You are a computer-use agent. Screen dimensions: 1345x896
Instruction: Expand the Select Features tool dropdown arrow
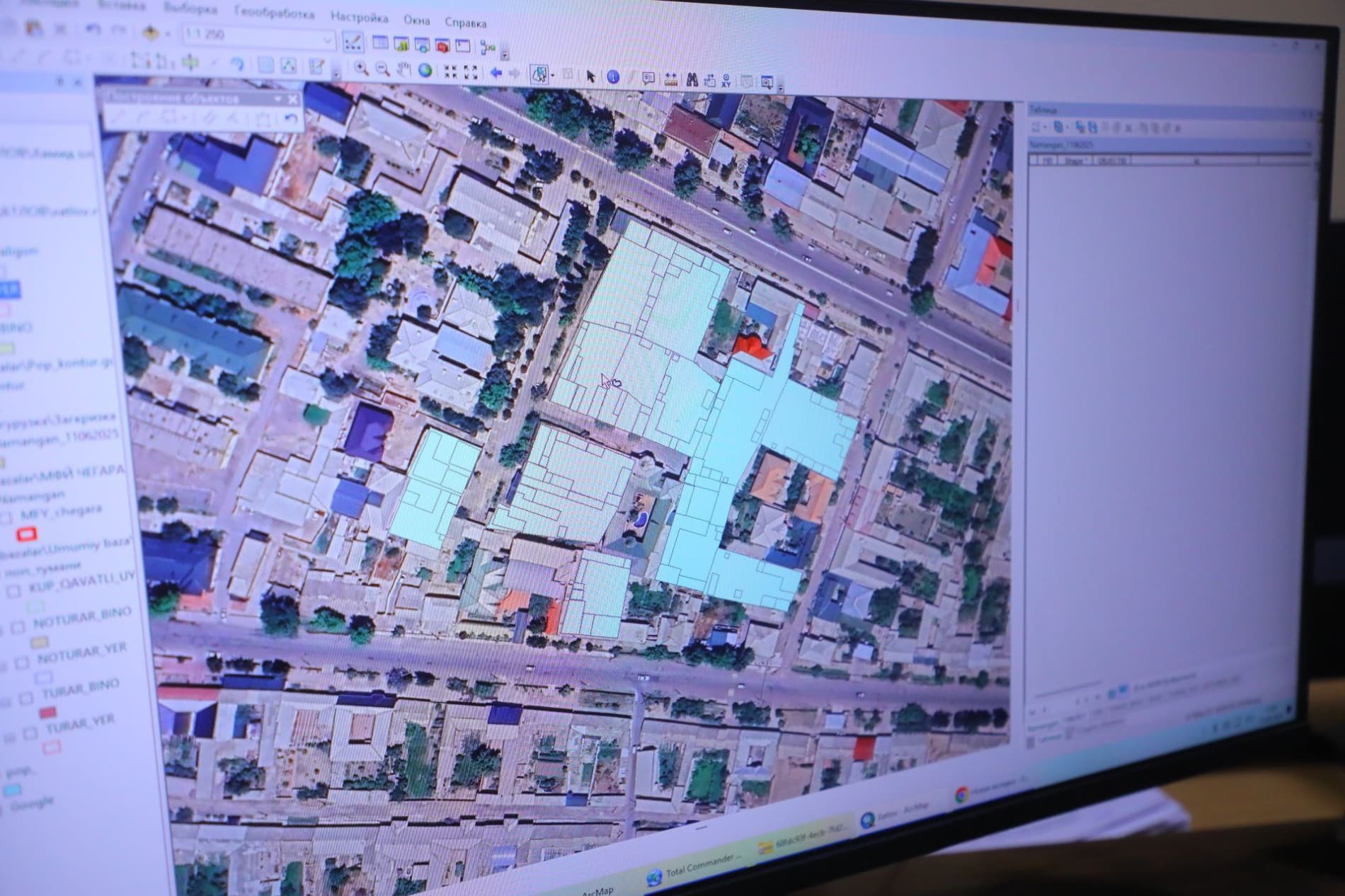pyautogui.click(x=553, y=75)
